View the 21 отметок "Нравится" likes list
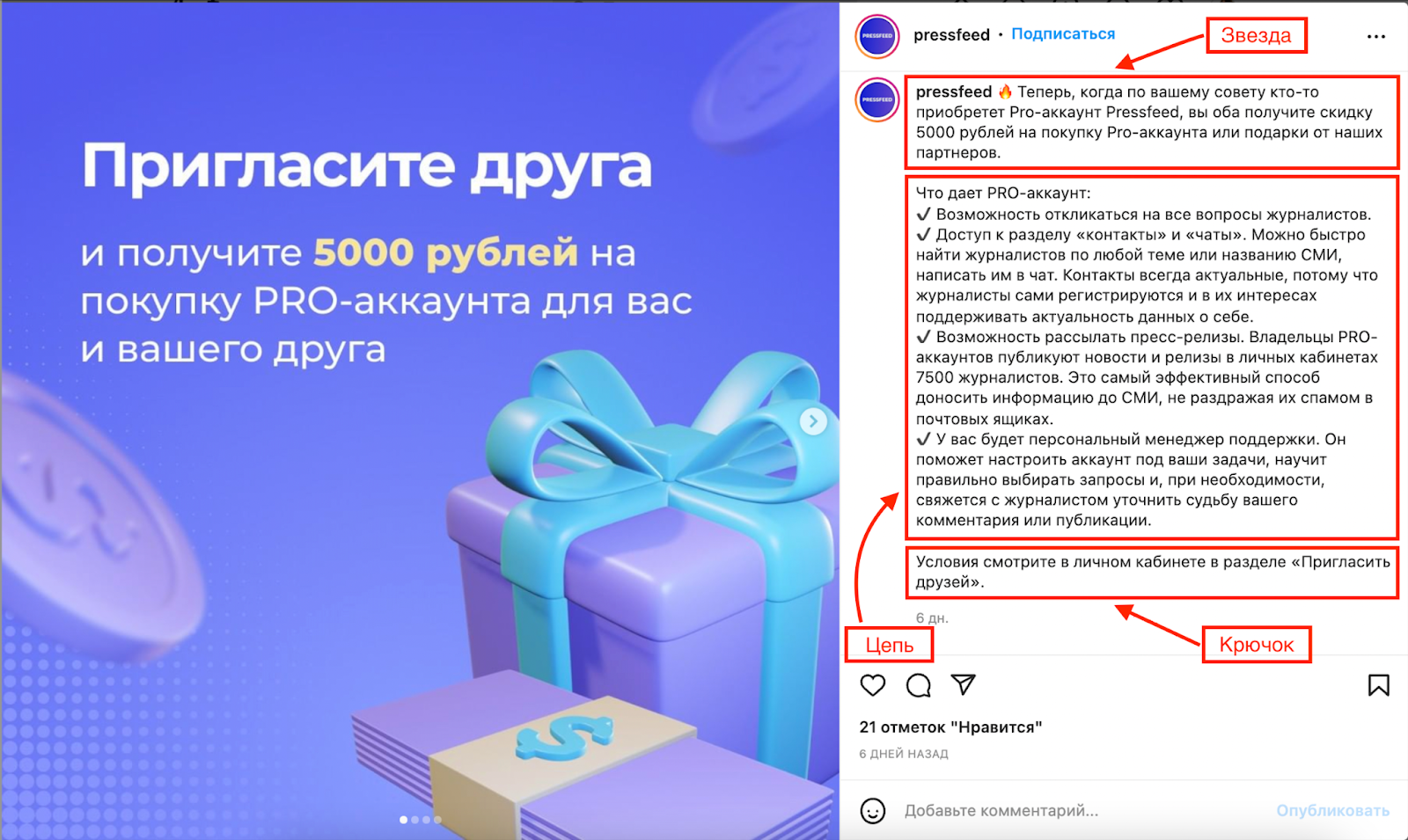Screen dimensions: 1408x840 (950, 727)
